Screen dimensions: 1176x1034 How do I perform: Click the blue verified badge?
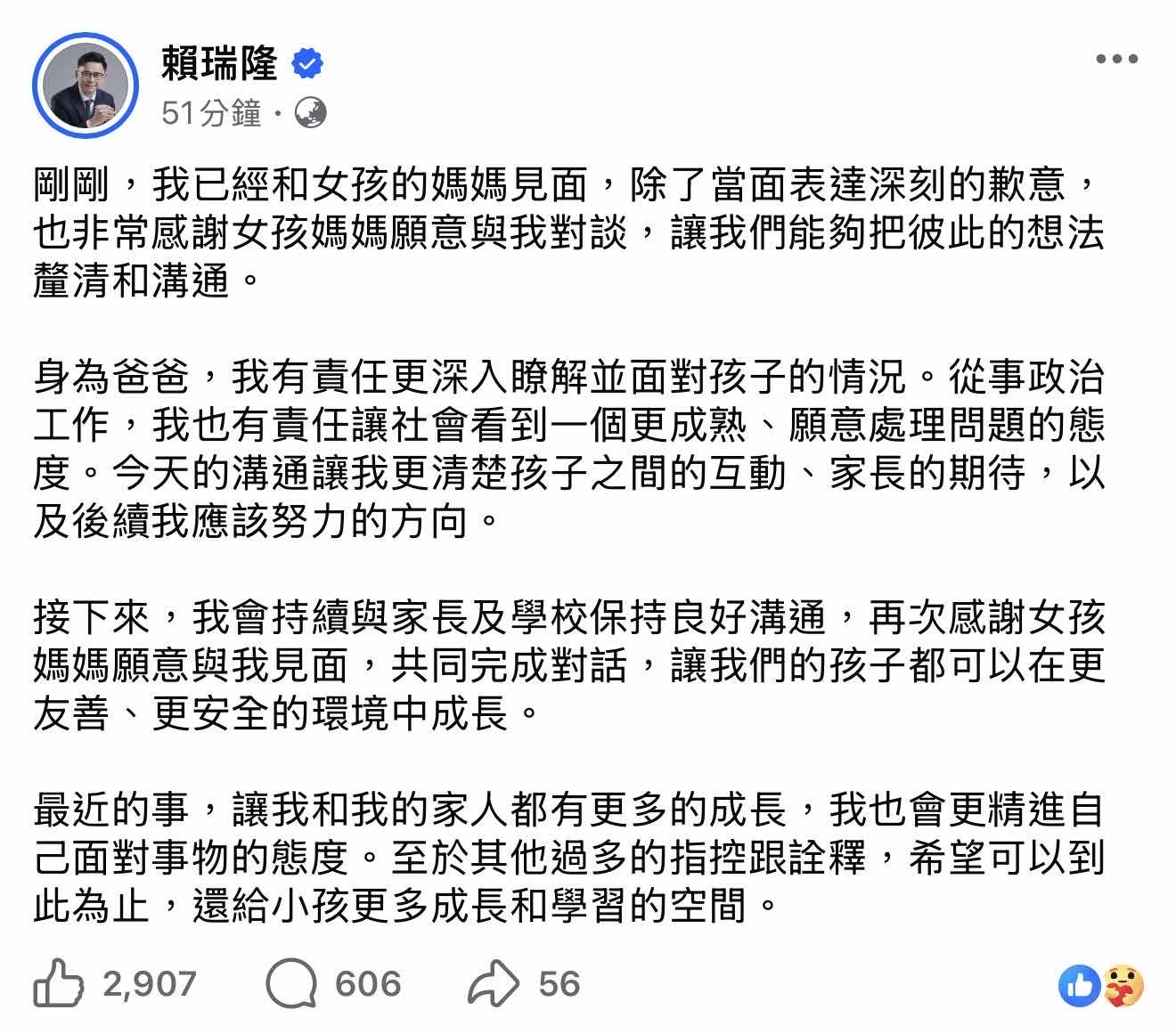[x=308, y=64]
